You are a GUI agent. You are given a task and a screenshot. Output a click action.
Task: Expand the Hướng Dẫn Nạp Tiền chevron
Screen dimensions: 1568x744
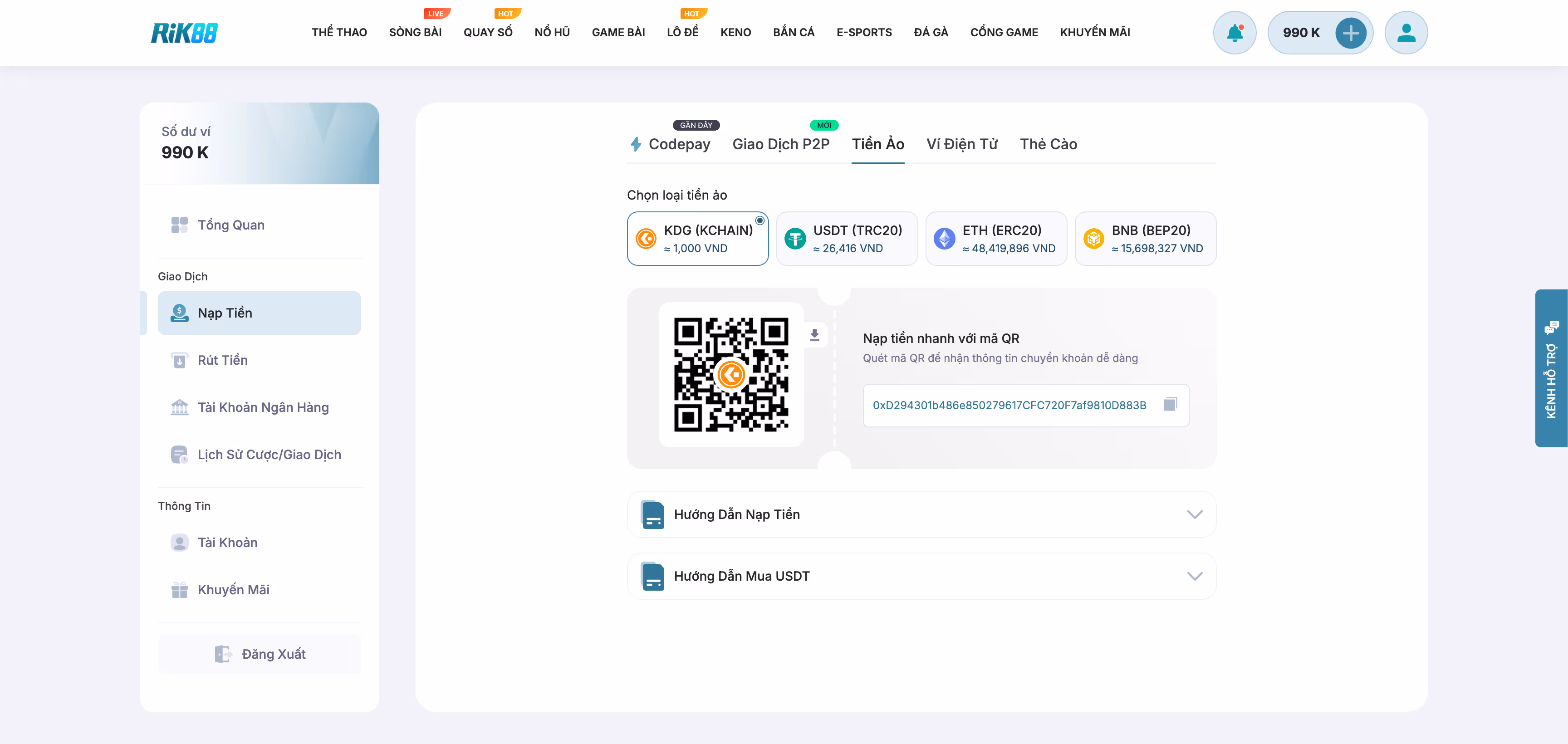click(1194, 514)
